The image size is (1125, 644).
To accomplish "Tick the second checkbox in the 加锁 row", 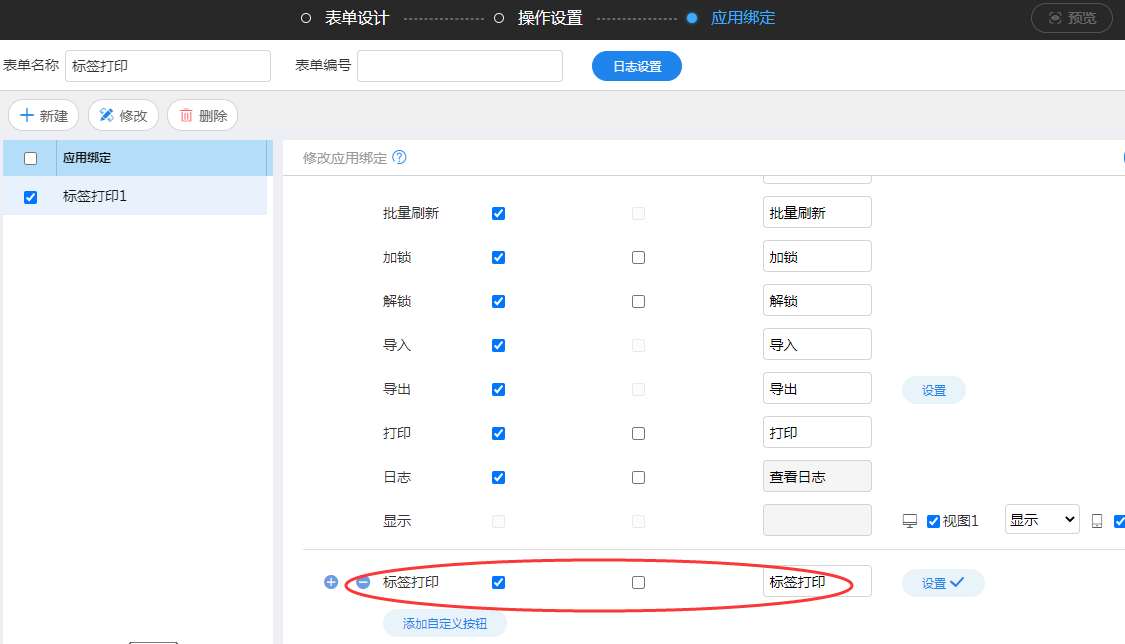I will [639, 257].
